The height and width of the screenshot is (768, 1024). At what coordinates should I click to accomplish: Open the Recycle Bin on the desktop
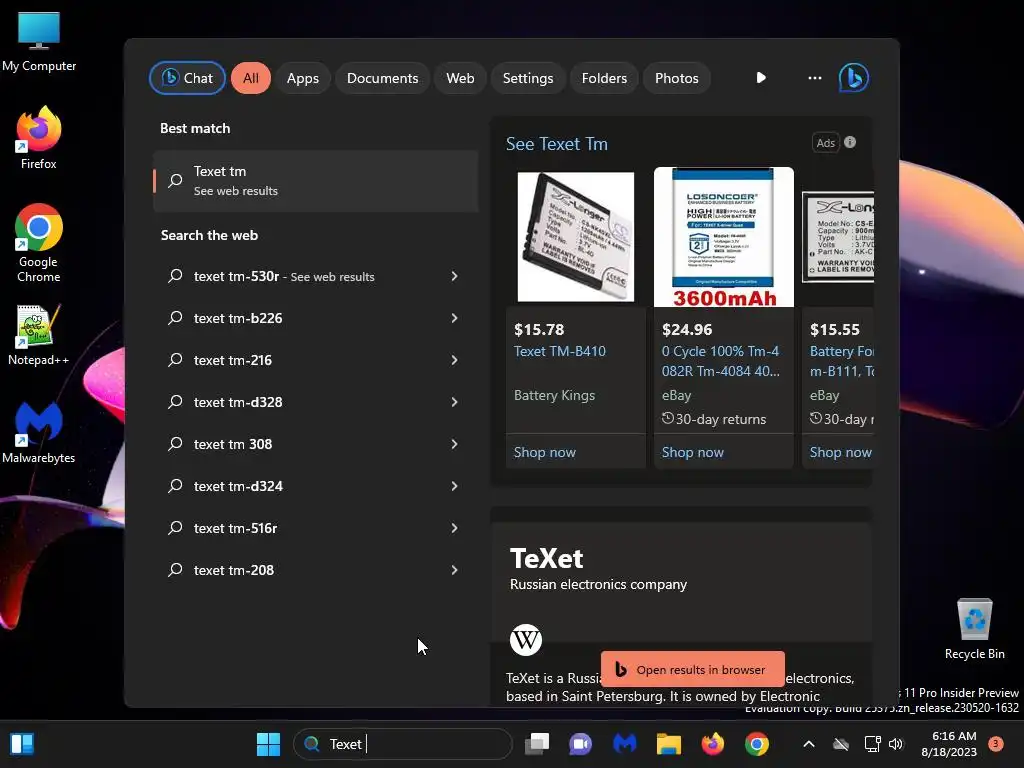tap(974, 628)
